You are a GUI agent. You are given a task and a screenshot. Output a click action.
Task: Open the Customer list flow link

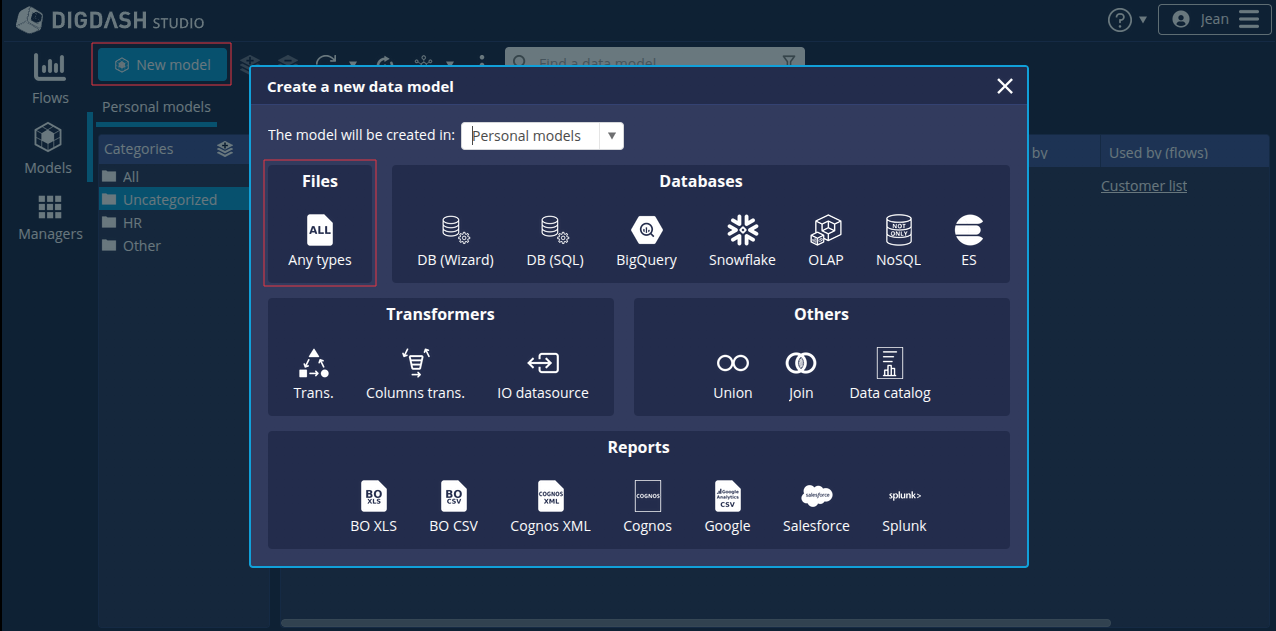point(1144,186)
